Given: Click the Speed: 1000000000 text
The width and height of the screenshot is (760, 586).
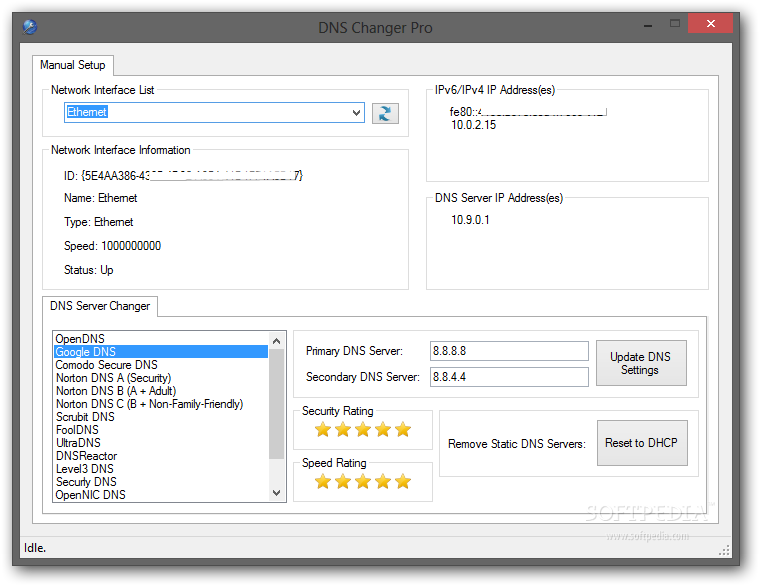Looking at the screenshot, I should click(112, 246).
